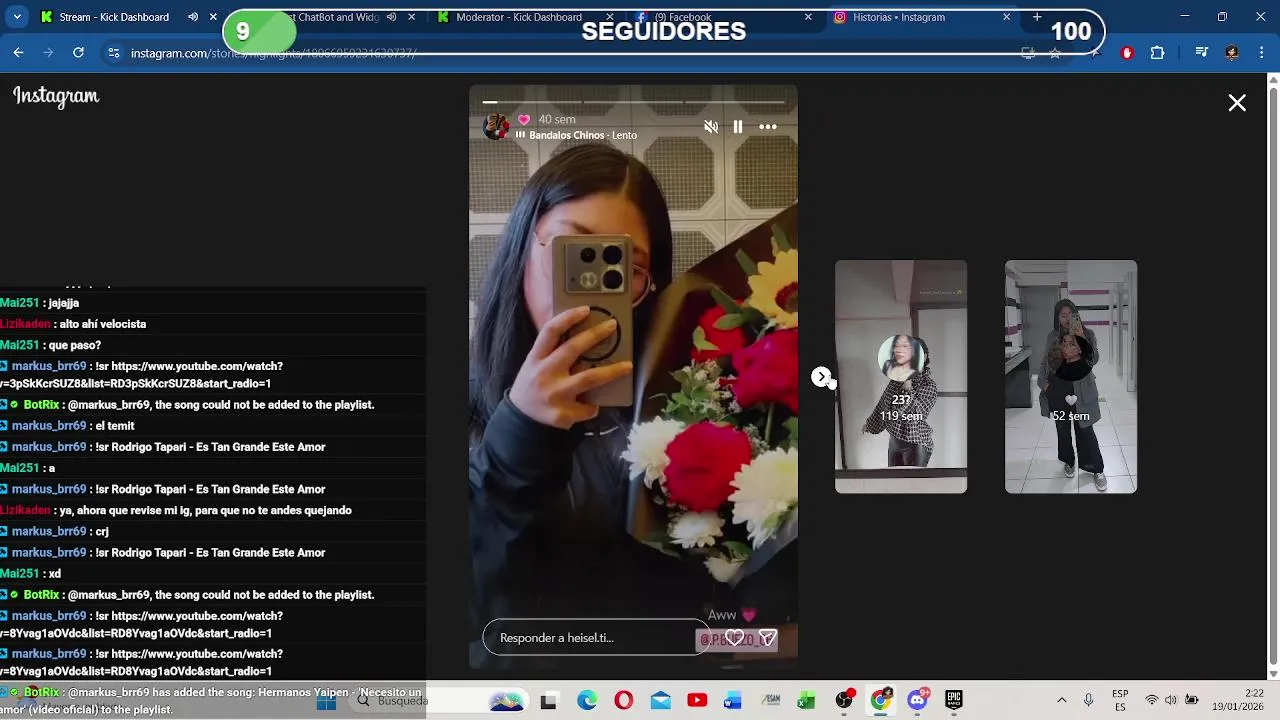Viewport: 1280px width, 720px height.
Task: Click the story progress bar
Action: pos(634,102)
